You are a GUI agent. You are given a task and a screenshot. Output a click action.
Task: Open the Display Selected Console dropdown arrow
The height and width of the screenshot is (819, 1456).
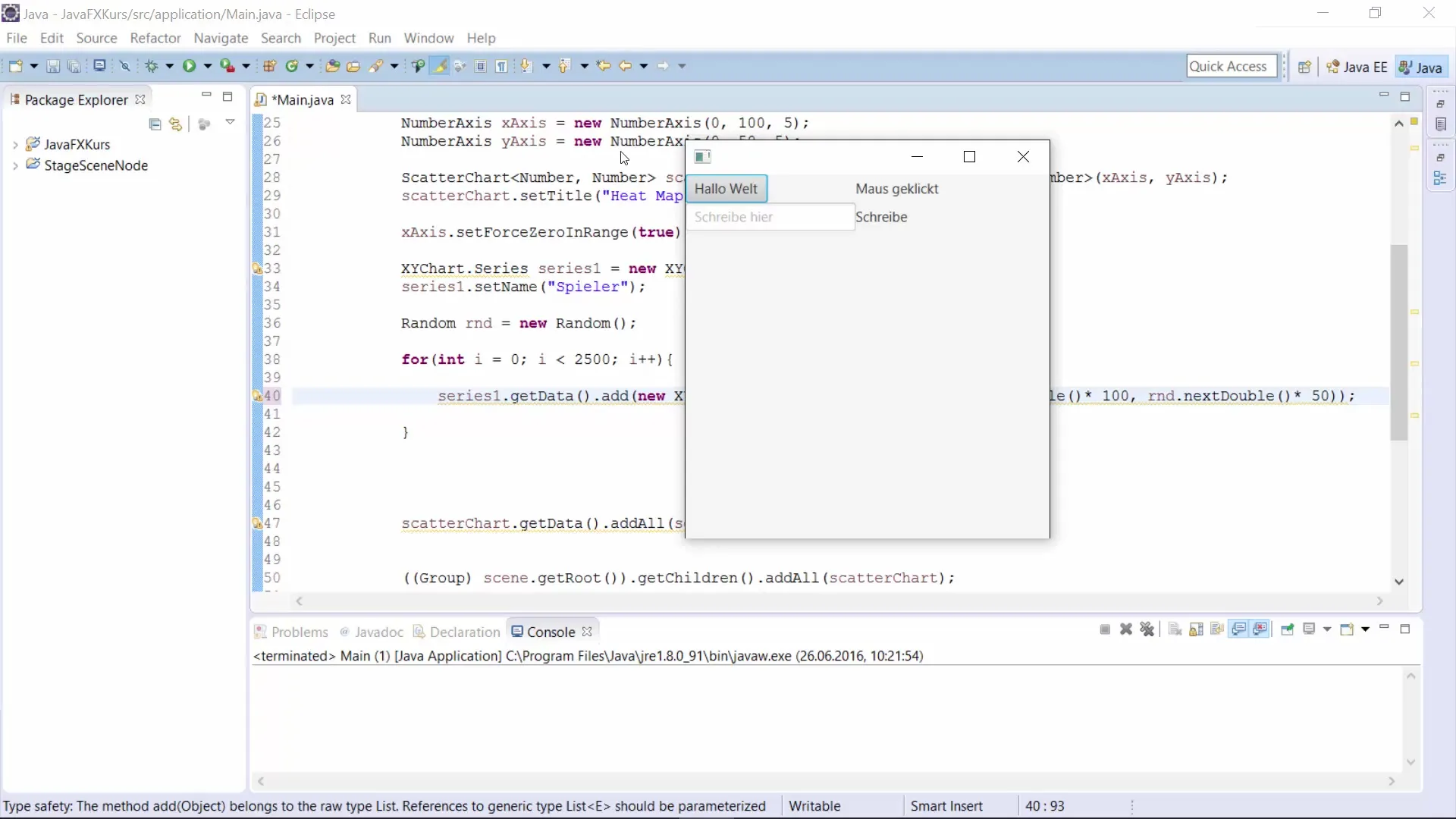click(1327, 629)
